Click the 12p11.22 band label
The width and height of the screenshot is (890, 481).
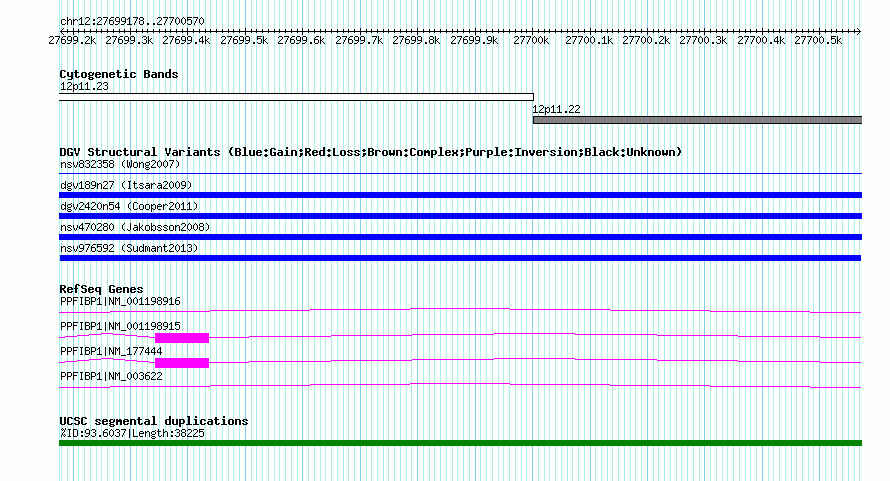pos(556,109)
